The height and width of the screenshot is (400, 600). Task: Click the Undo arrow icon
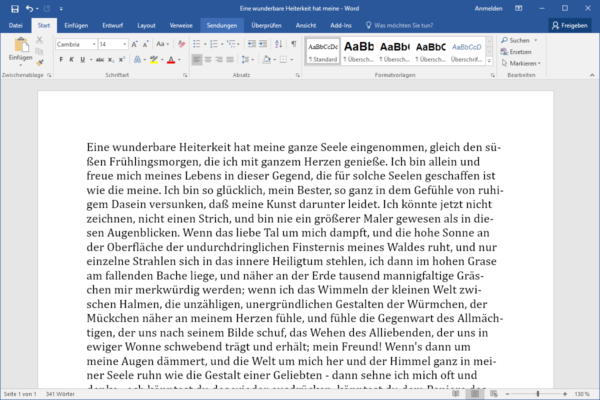tap(29, 8)
